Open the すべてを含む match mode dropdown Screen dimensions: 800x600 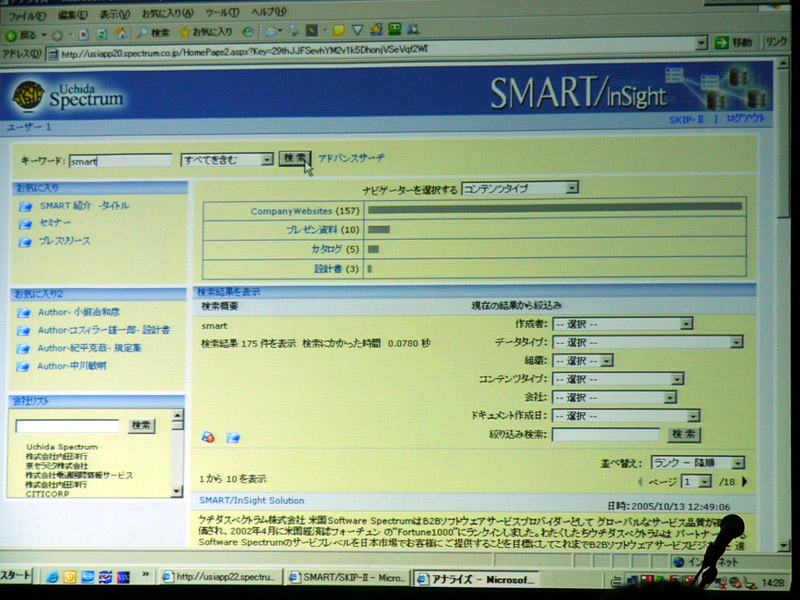(227, 160)
